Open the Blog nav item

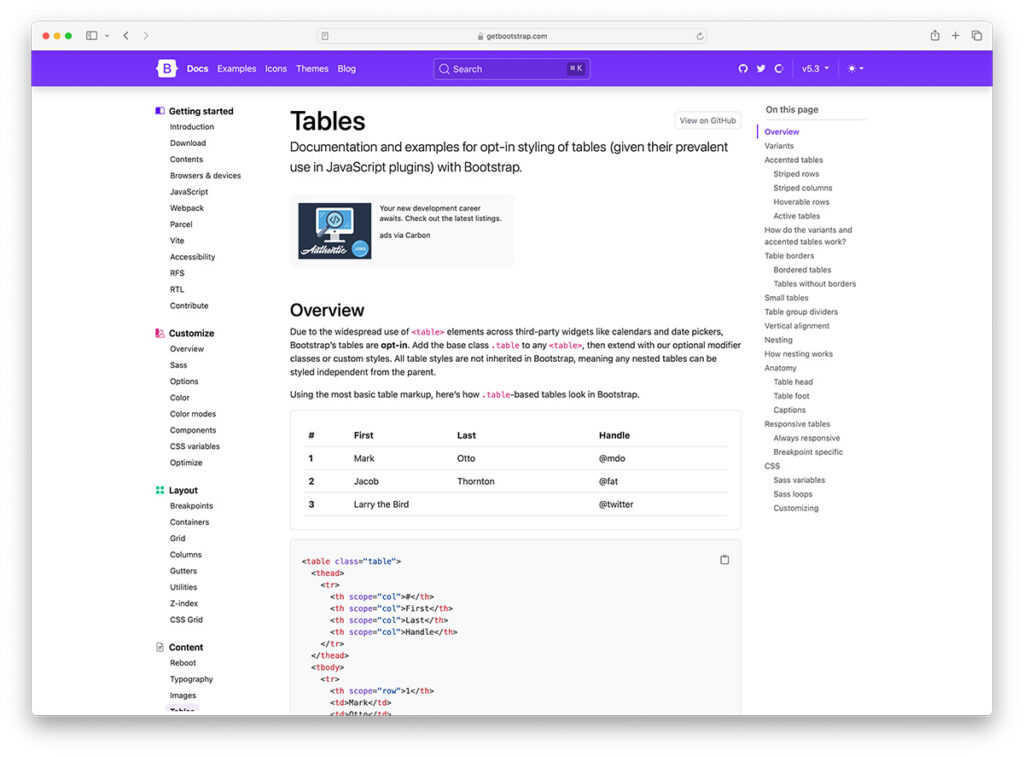[347, 69]
